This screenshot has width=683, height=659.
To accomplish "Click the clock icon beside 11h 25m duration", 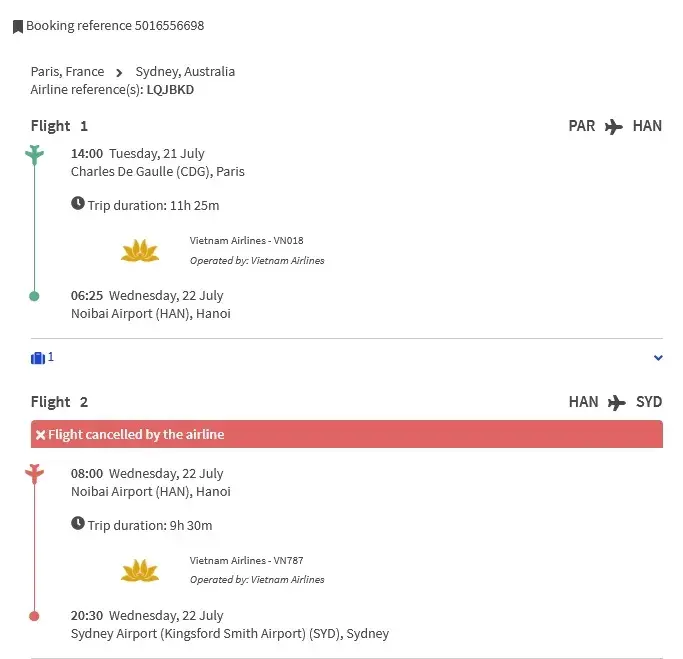I will click(78, 204).
